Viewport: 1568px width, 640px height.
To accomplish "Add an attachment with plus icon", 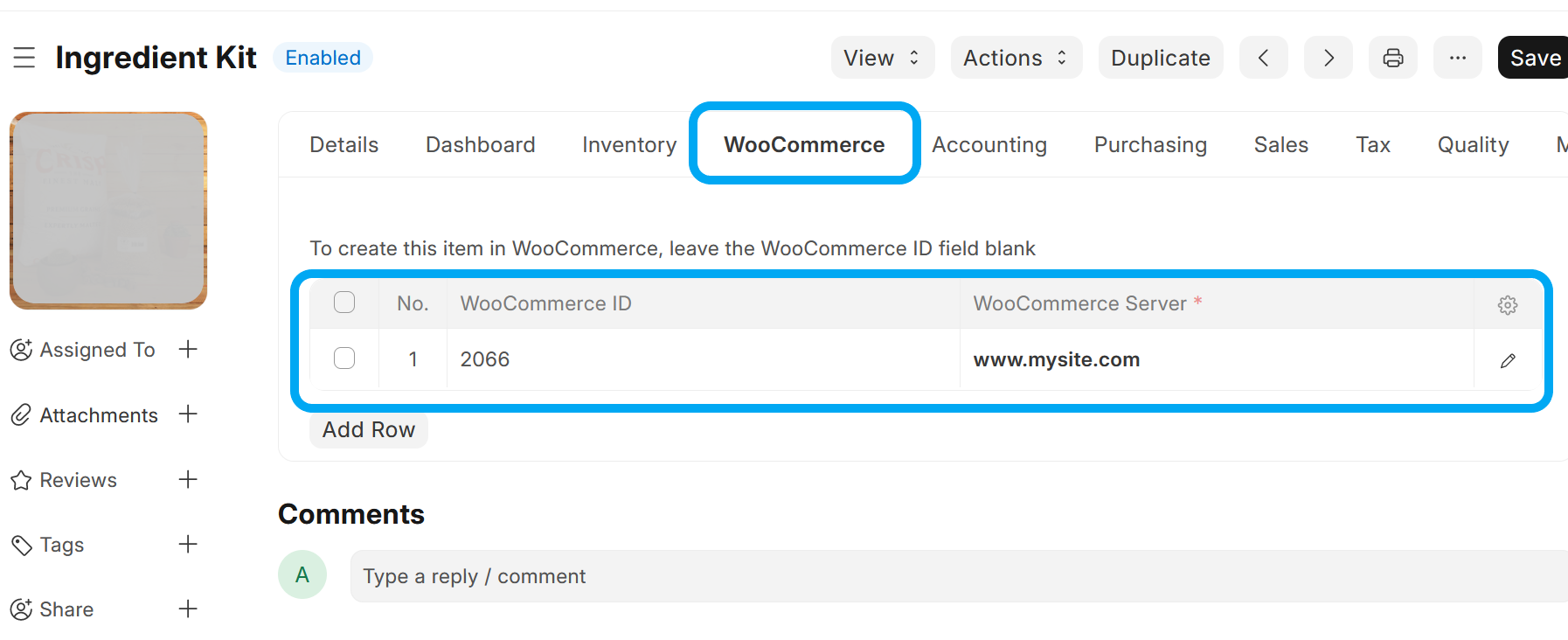I will click(188, 414).
